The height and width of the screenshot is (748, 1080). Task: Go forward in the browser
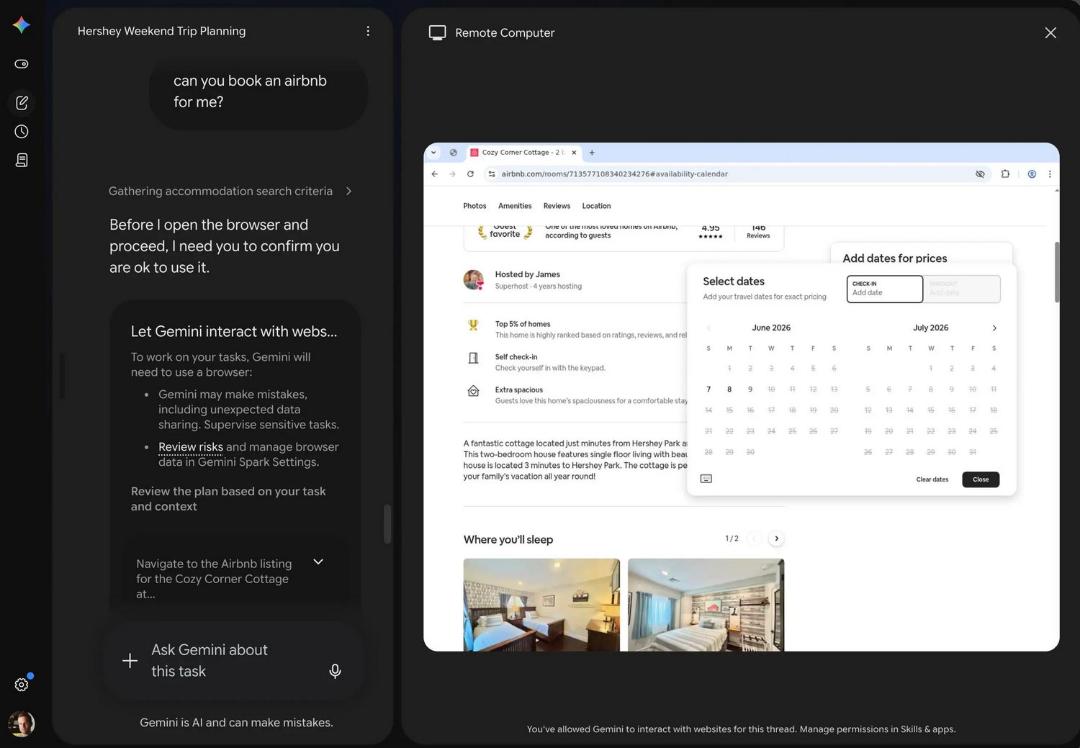pyautogui.click(x=453, y=174)
